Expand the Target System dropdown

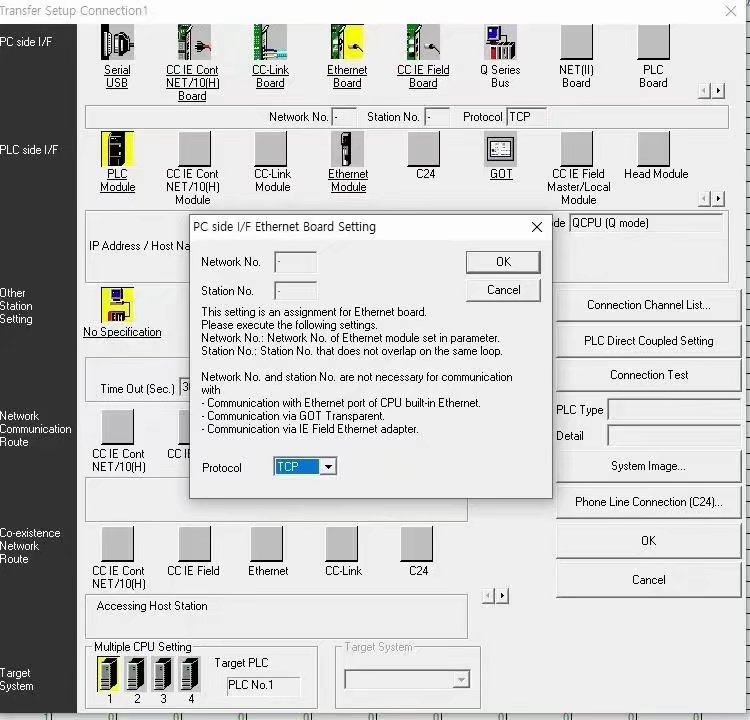click(x=460, y=680)
